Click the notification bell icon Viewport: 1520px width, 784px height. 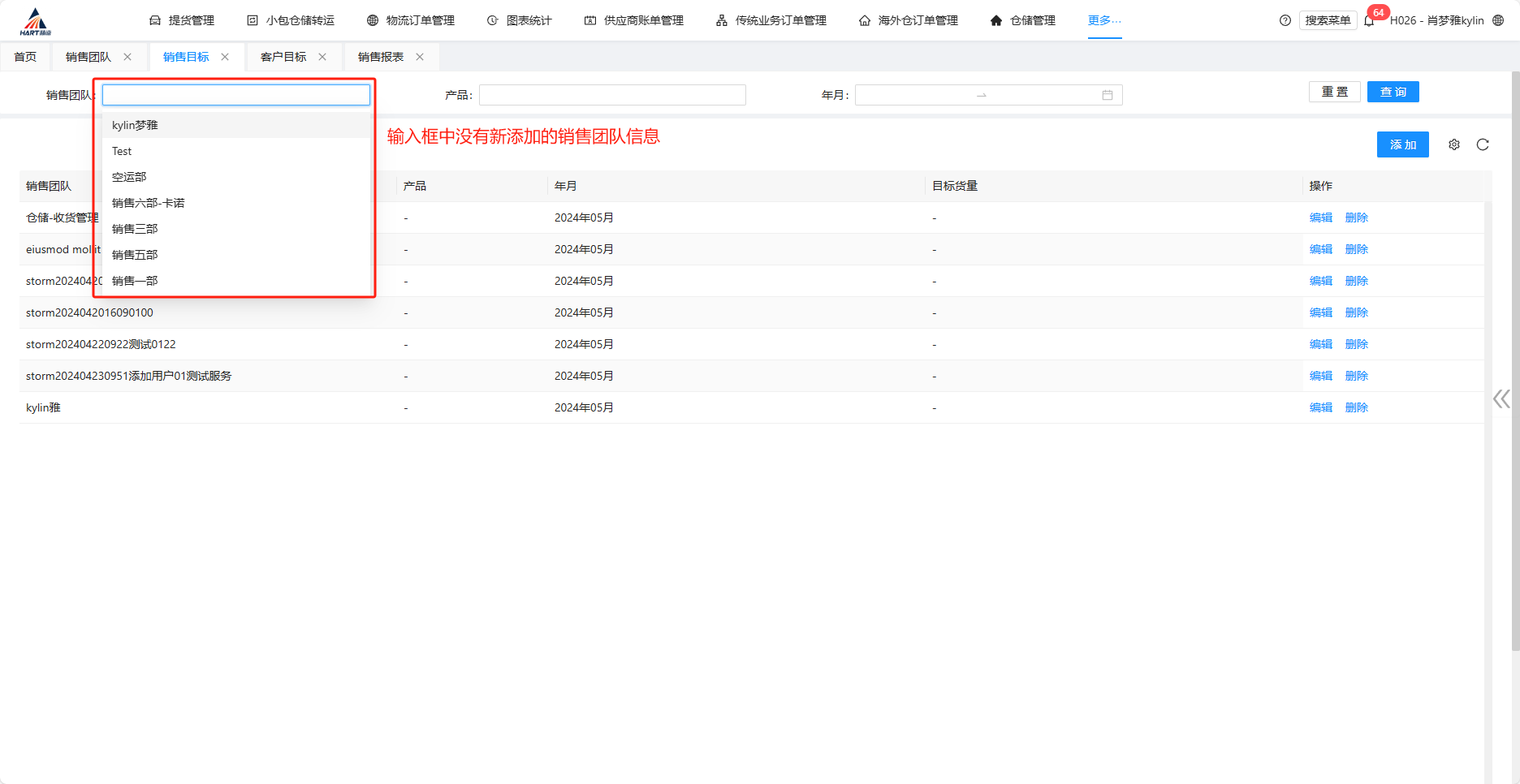coord(1370,21)
